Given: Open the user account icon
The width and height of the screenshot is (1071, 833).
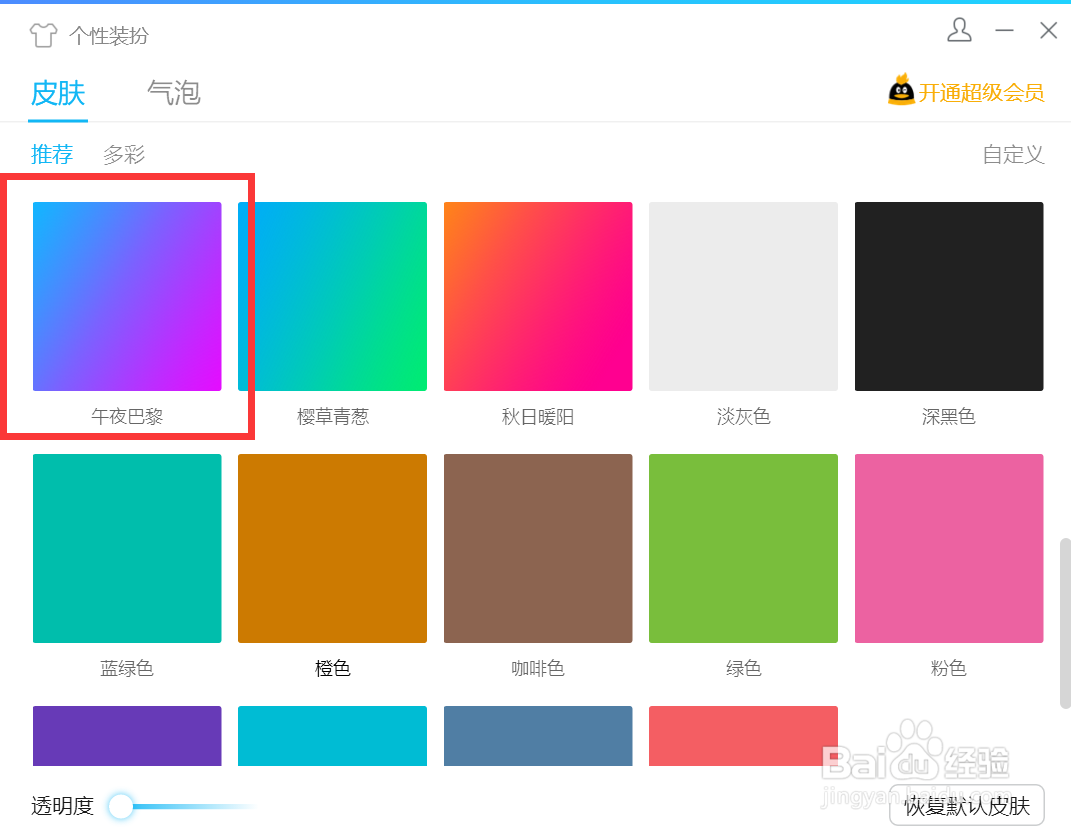Looking at the screenshot, I should 959,30.
